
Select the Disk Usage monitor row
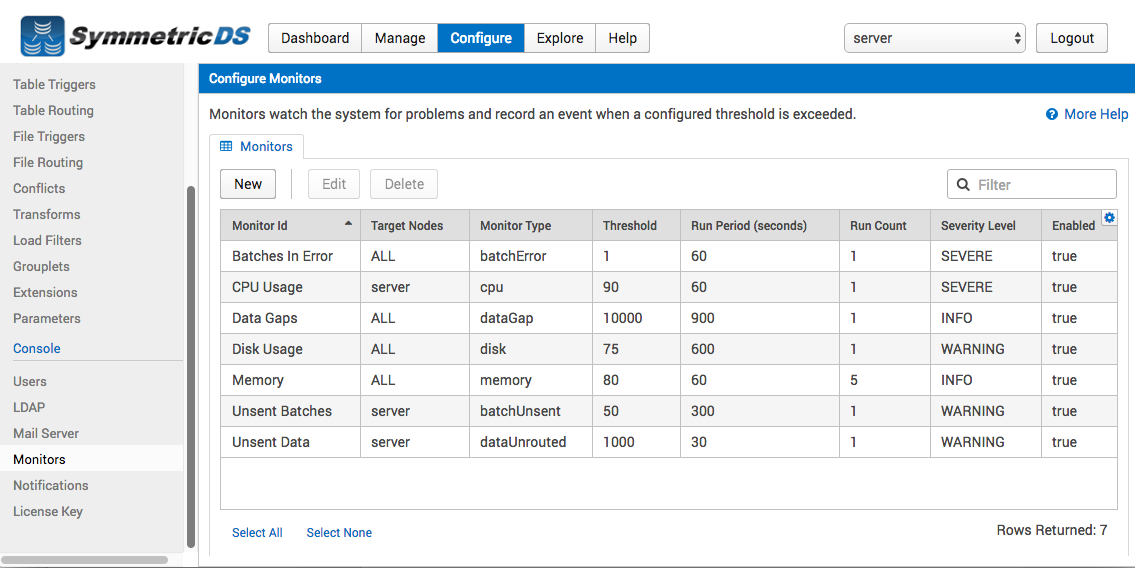point(669,349)
